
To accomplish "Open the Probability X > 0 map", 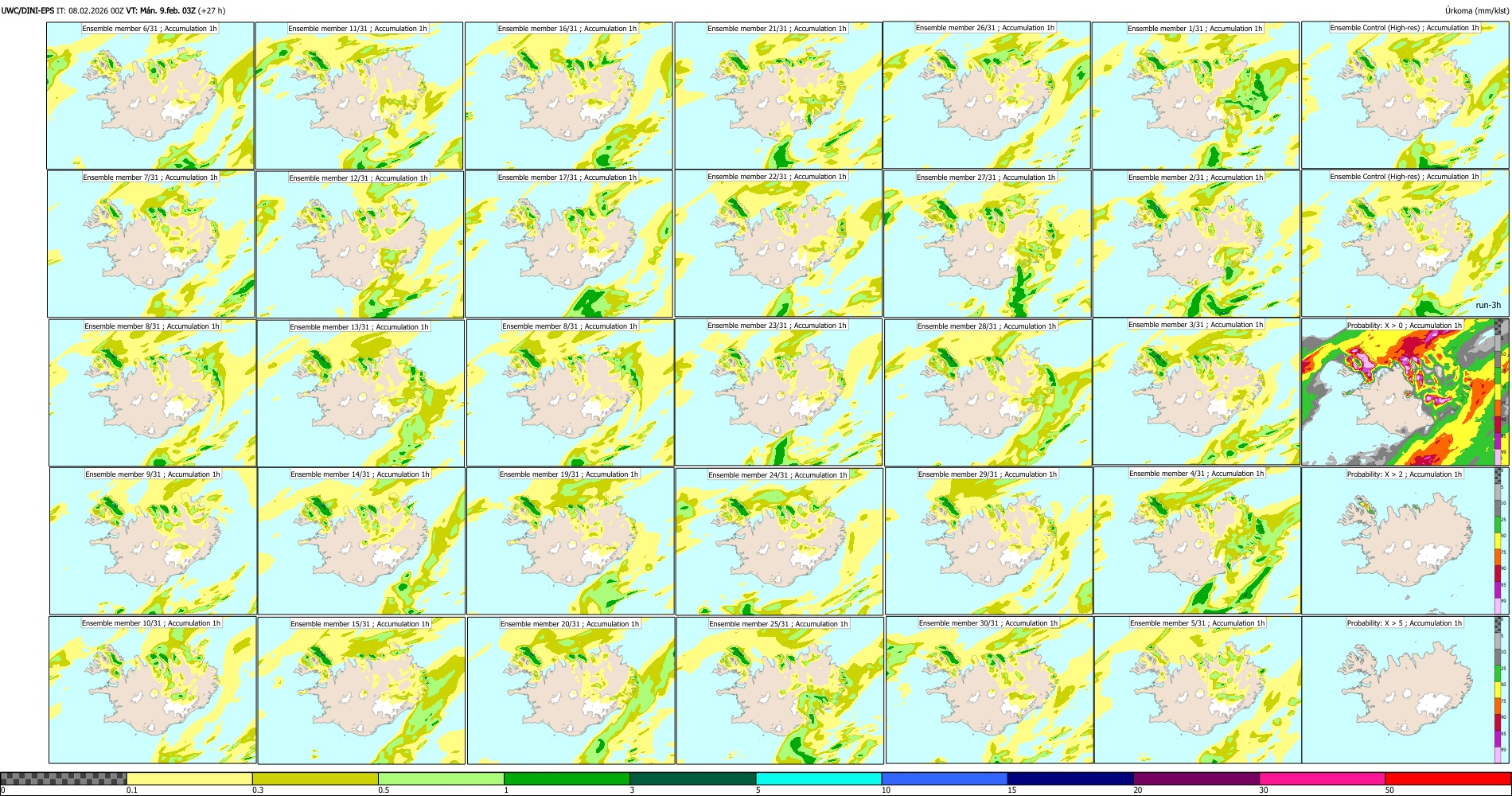I will coord(1405,392).
